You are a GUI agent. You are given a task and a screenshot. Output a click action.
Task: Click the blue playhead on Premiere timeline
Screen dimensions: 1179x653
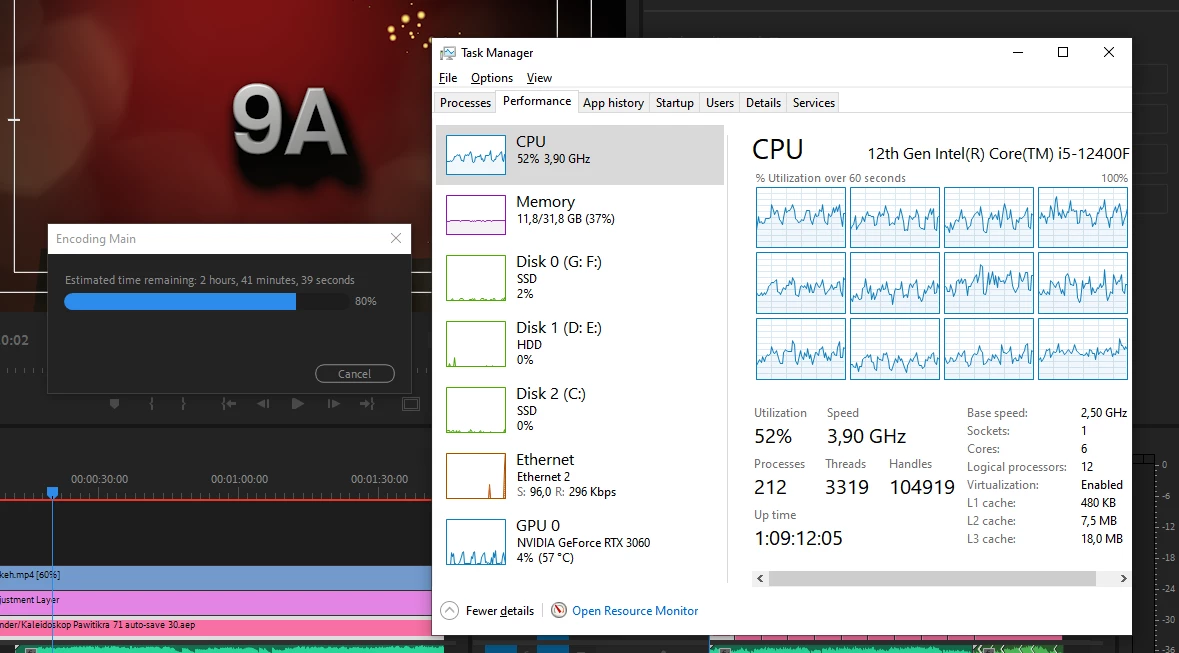tap(53, 492)
